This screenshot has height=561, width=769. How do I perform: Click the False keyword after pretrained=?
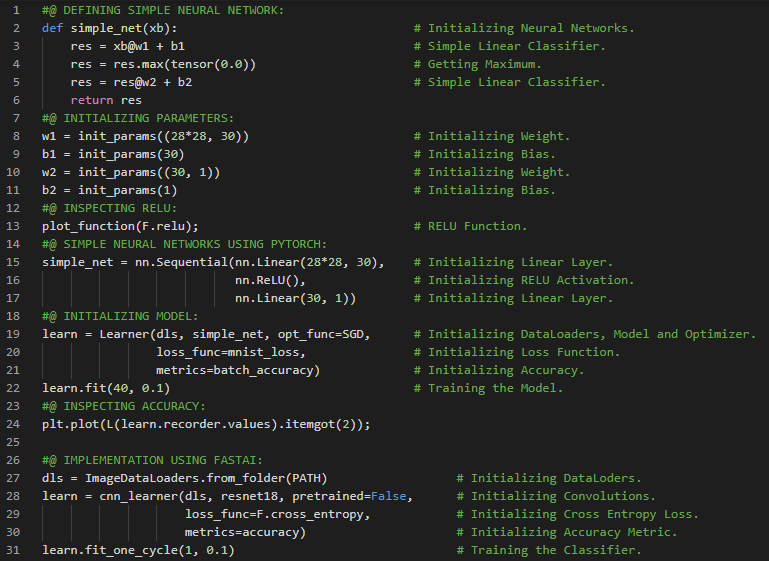392,496
